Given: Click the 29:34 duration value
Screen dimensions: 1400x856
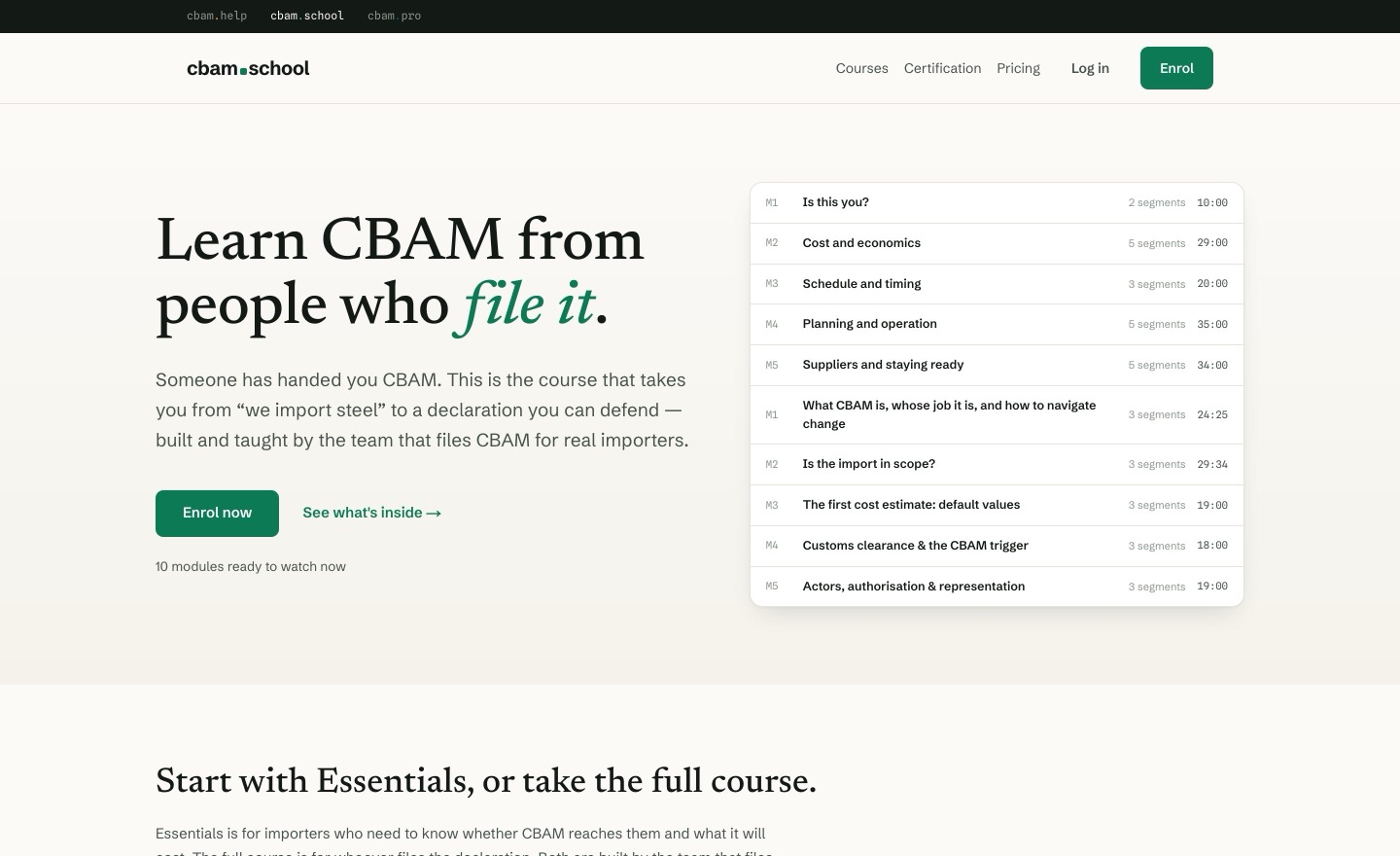Looking at the screenshot, I should 1212,464.
